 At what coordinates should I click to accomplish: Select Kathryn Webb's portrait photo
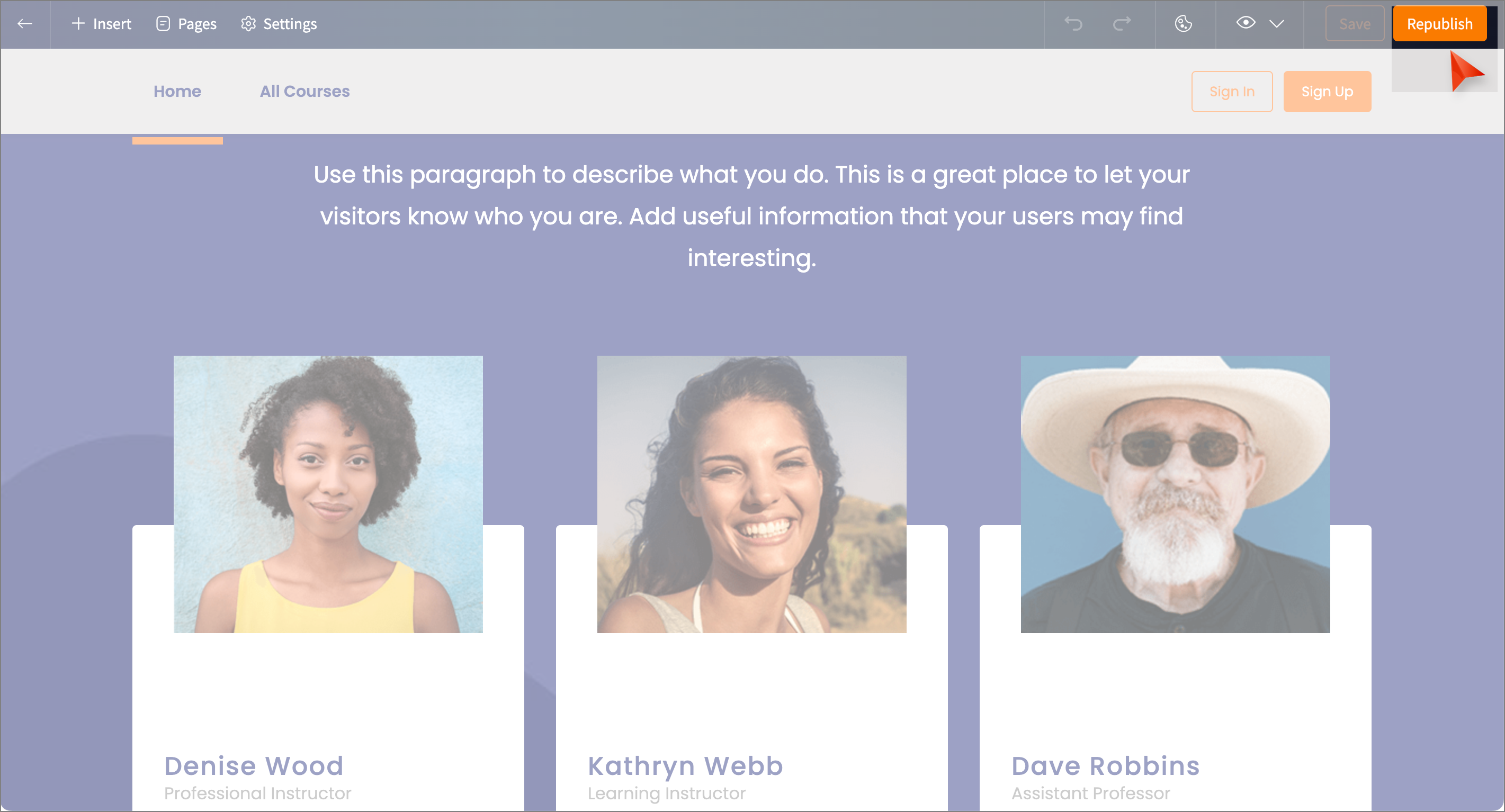click(751, 494)
